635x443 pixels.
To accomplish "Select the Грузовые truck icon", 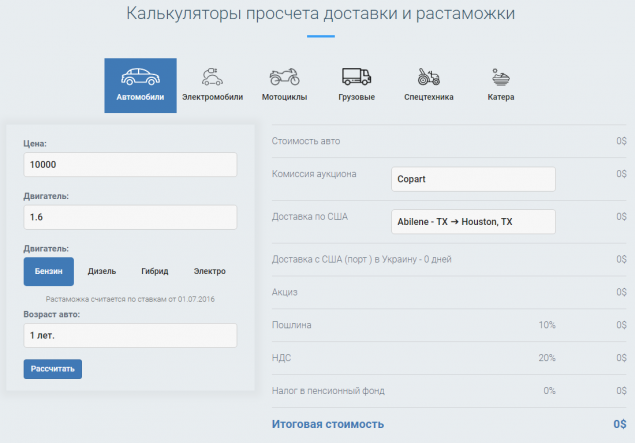I will 356,77.
